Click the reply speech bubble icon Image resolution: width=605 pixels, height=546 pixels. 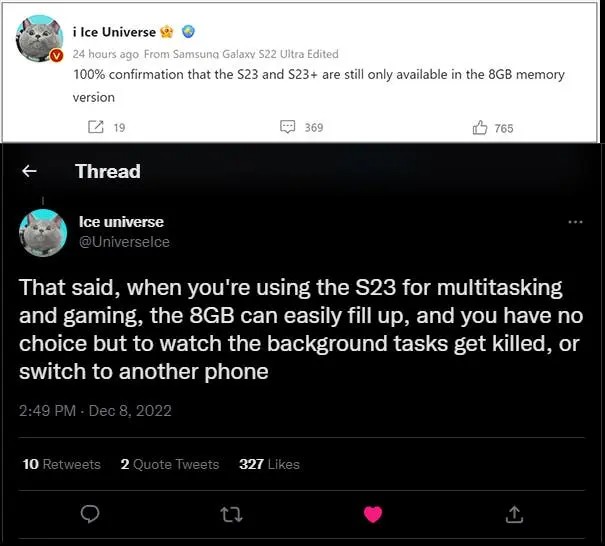coord(90,514)
